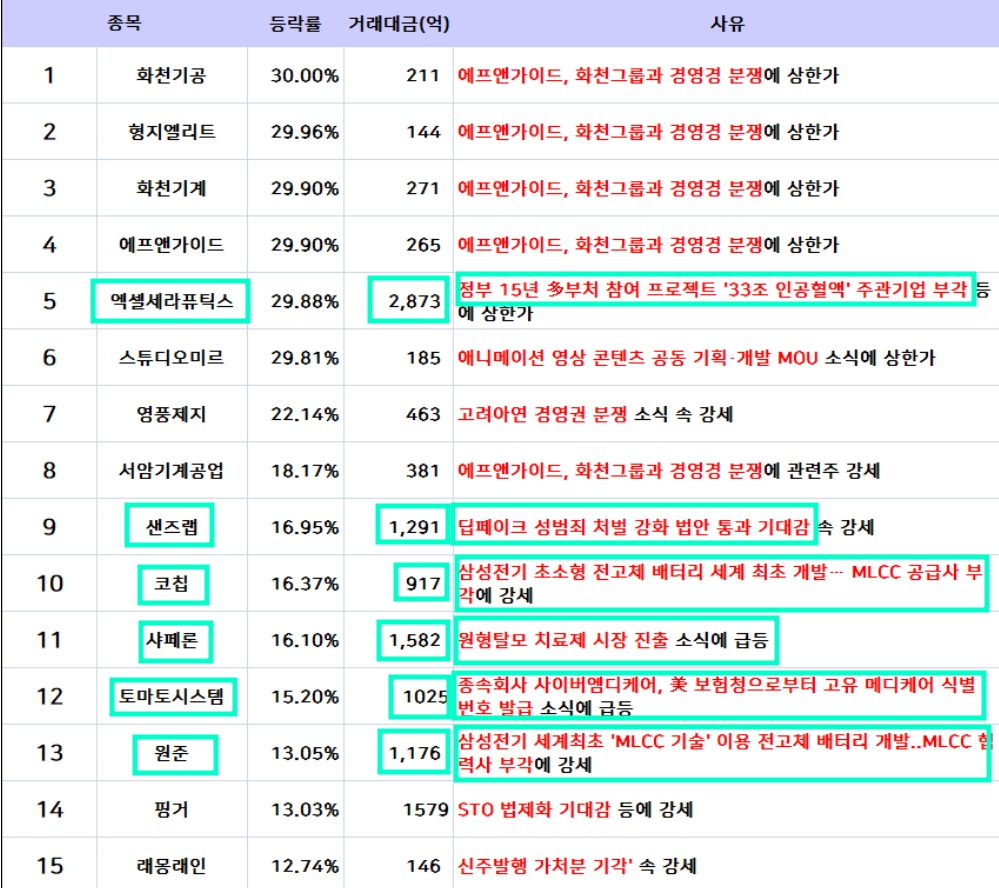Click the 12.74% change rate cell
The image size is (999, 888).
pyautogui.click(x=305, y=866)
